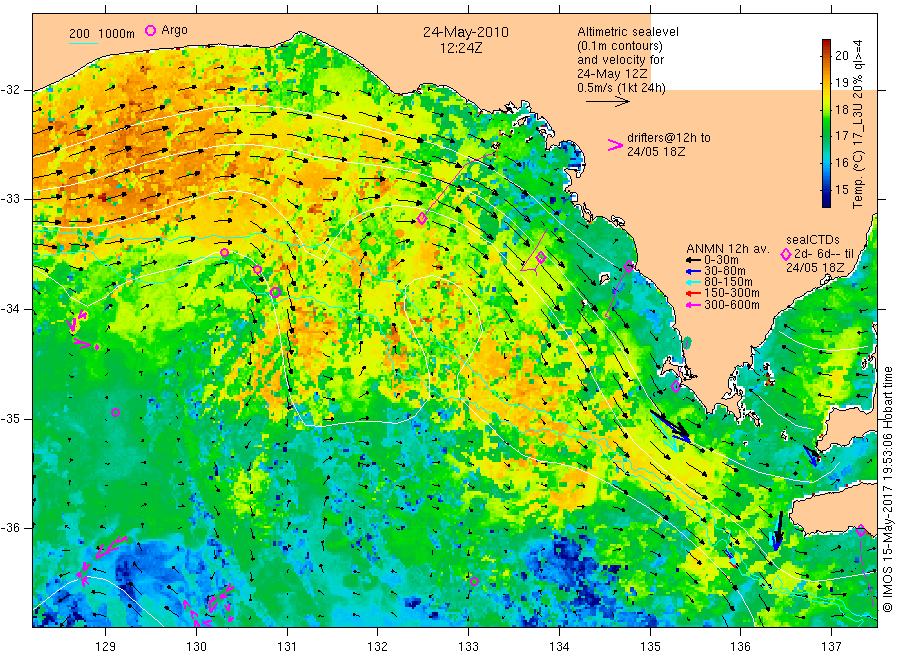Image resolution: width=900 pixels, height=660 pixels.
Task: Click the red 150-300m legend arrow
Action: click(693, 293)
